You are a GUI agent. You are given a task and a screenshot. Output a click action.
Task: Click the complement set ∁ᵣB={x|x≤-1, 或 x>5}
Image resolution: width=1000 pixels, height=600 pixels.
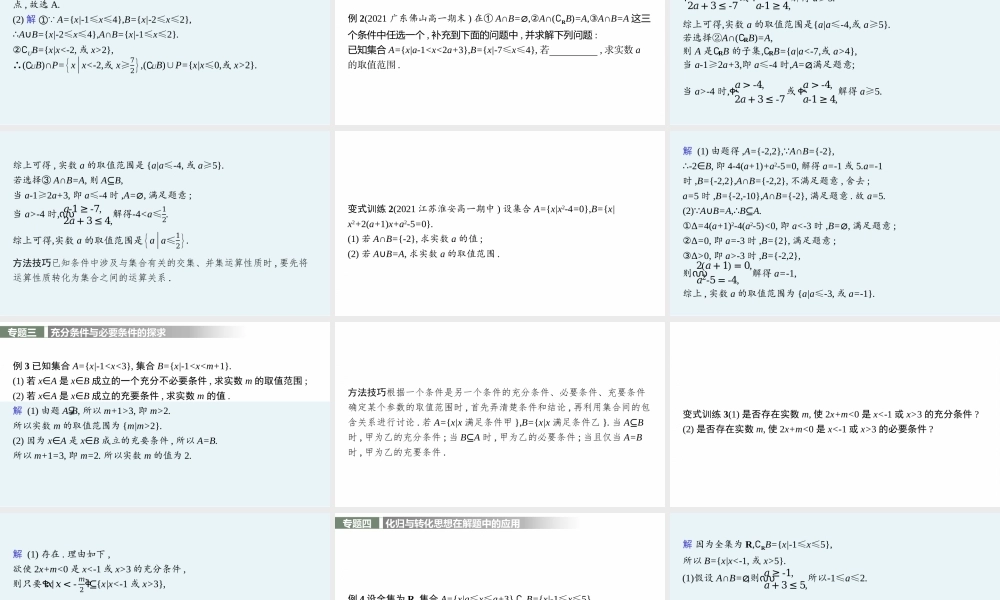[790, 543]
